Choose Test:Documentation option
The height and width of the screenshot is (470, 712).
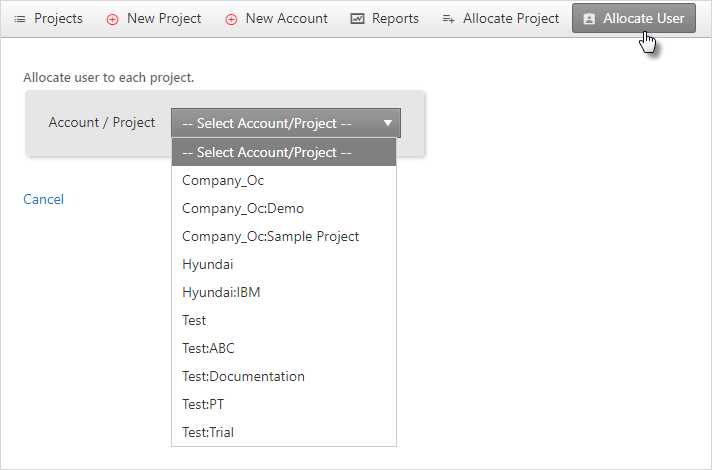pos(284,376)
